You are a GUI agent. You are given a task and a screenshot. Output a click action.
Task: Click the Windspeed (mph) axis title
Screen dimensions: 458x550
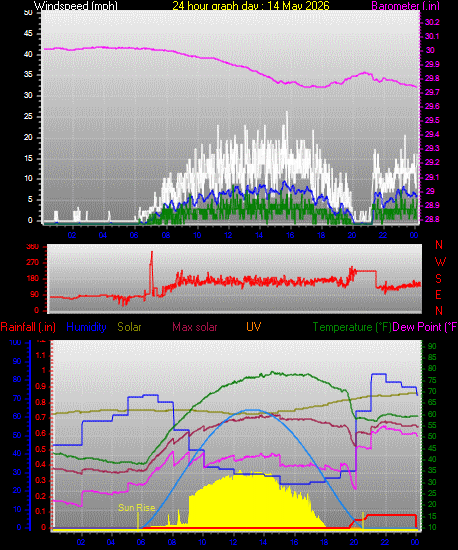[76, 6]
